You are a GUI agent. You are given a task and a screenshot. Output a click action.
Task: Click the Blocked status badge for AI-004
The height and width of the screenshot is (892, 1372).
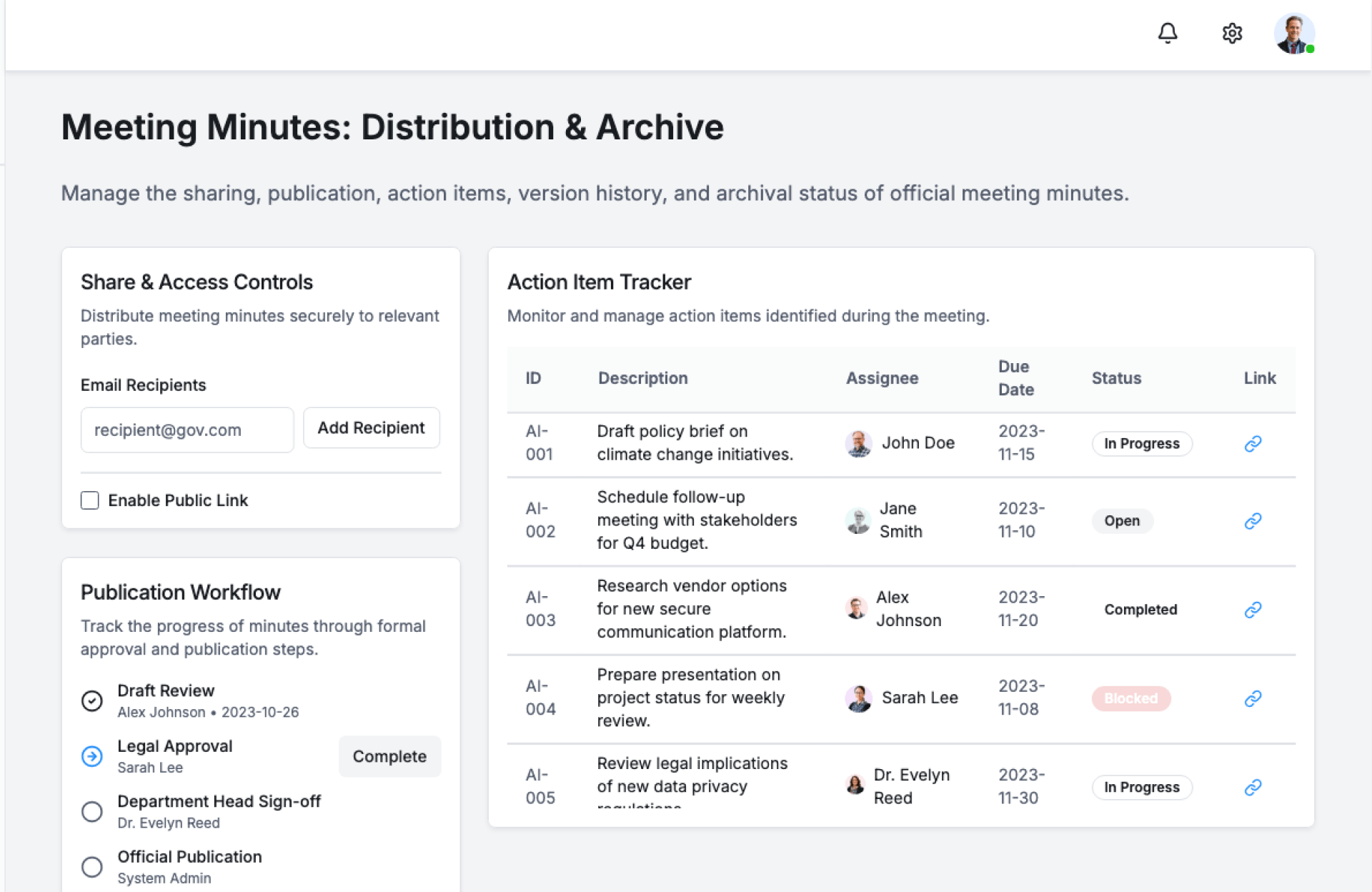point(1130,698)
